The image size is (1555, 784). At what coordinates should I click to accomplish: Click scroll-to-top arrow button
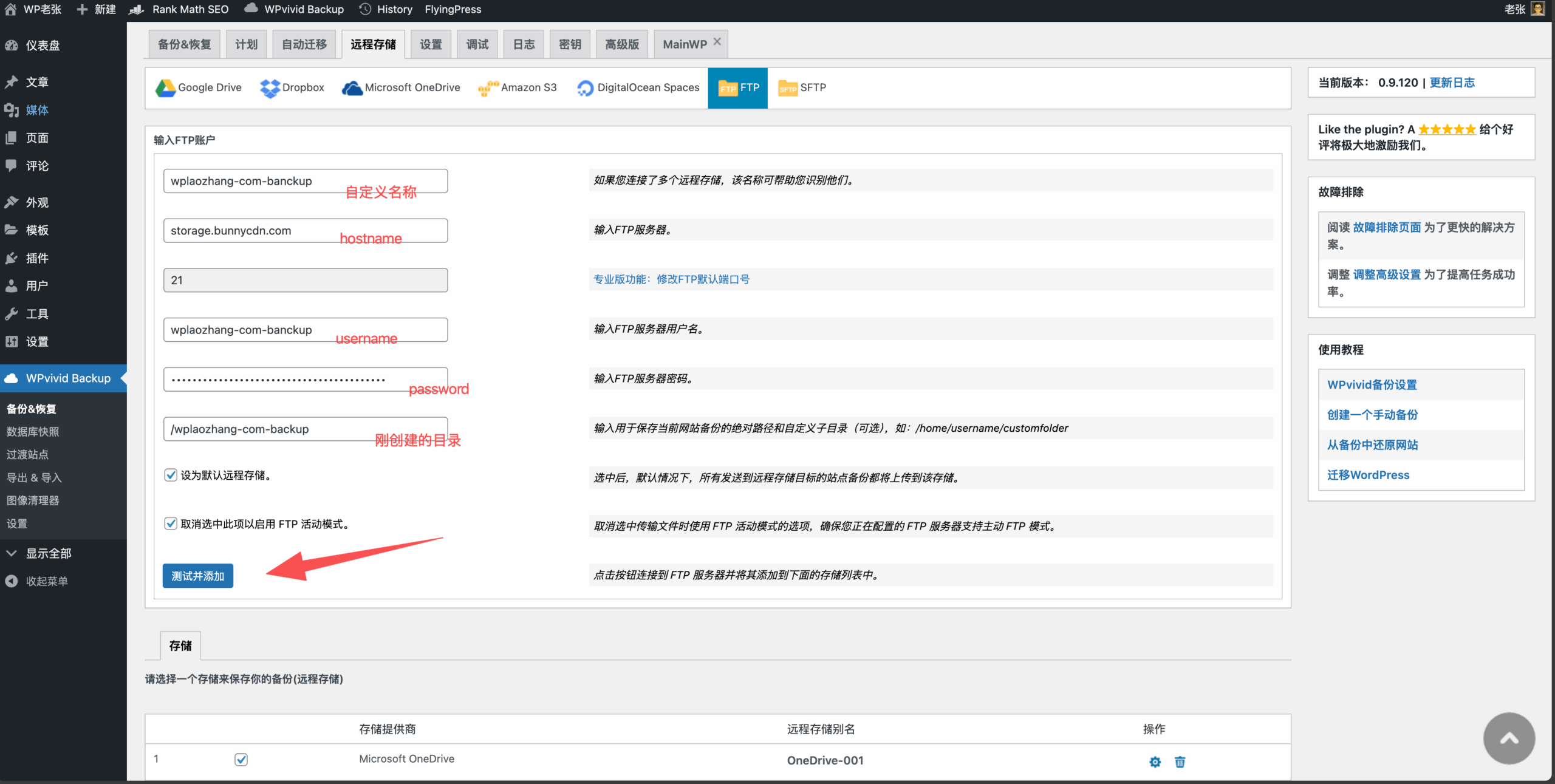click(x=1509, y=738)
